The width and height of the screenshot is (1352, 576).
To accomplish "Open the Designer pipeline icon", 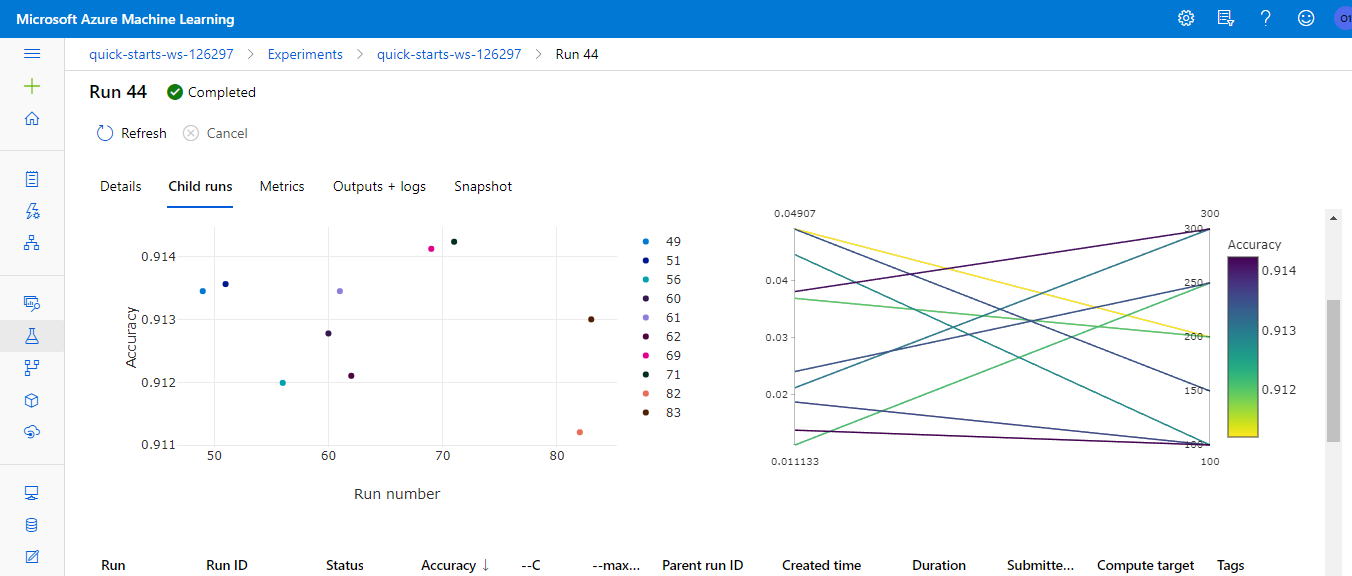I will point(33,243).
